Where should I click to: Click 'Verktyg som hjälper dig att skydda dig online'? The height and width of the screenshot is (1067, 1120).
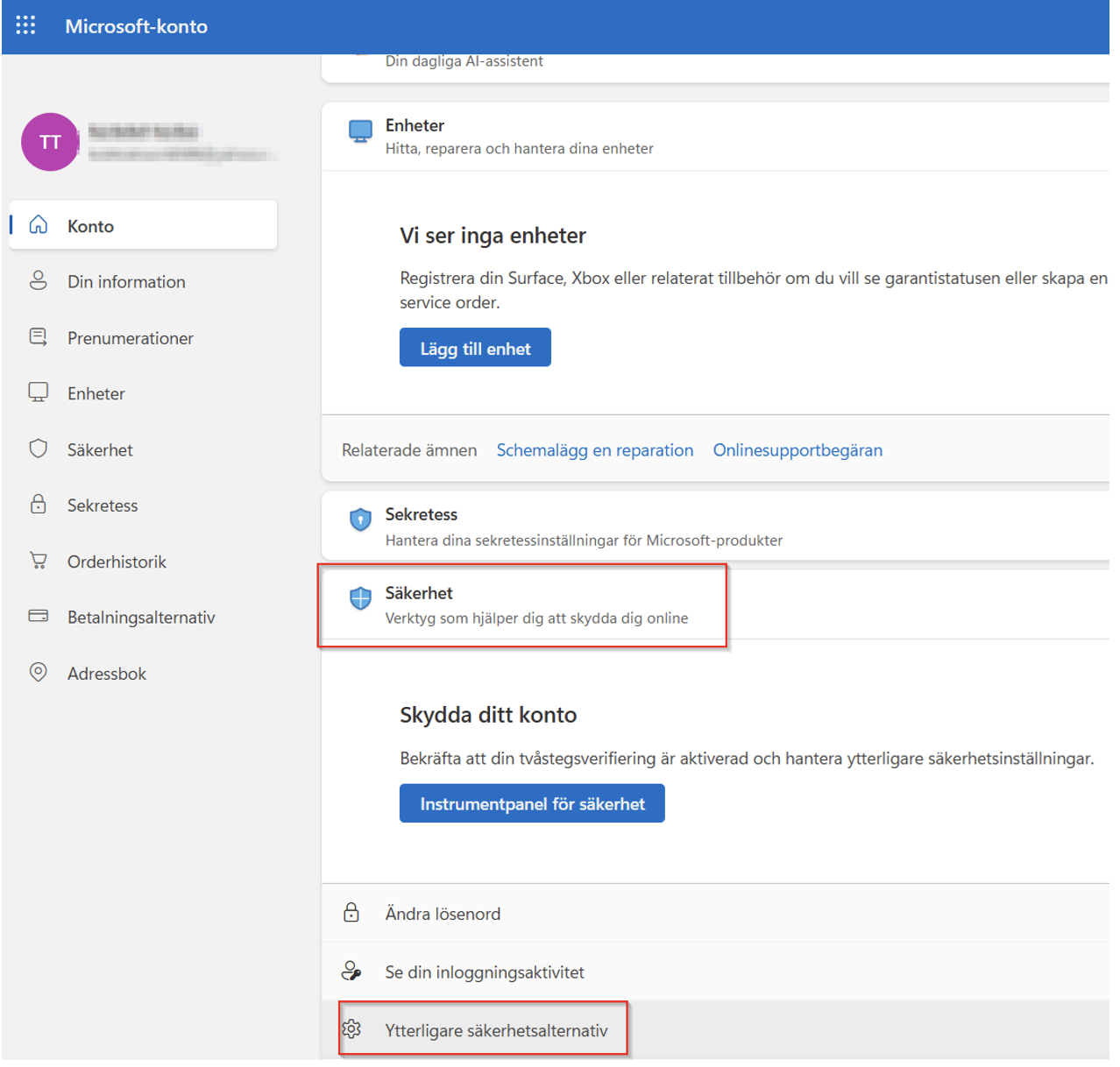point(537,618)
